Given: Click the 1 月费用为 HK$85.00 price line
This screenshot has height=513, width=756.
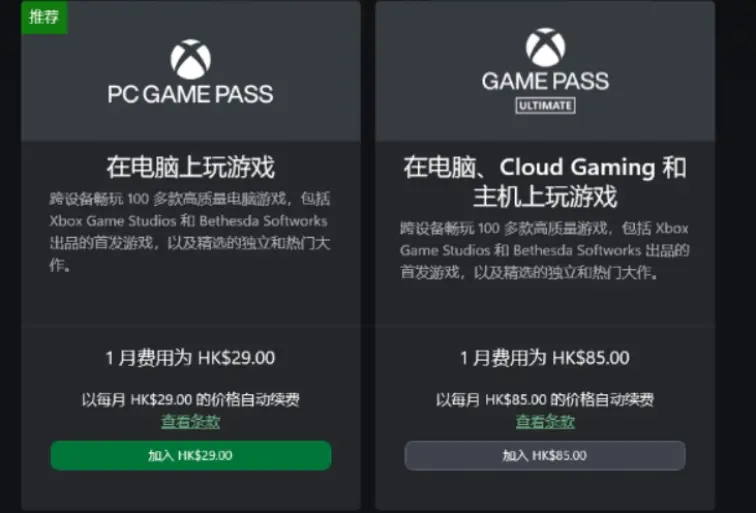Looking at the screenshot, I should coord(545,358).
